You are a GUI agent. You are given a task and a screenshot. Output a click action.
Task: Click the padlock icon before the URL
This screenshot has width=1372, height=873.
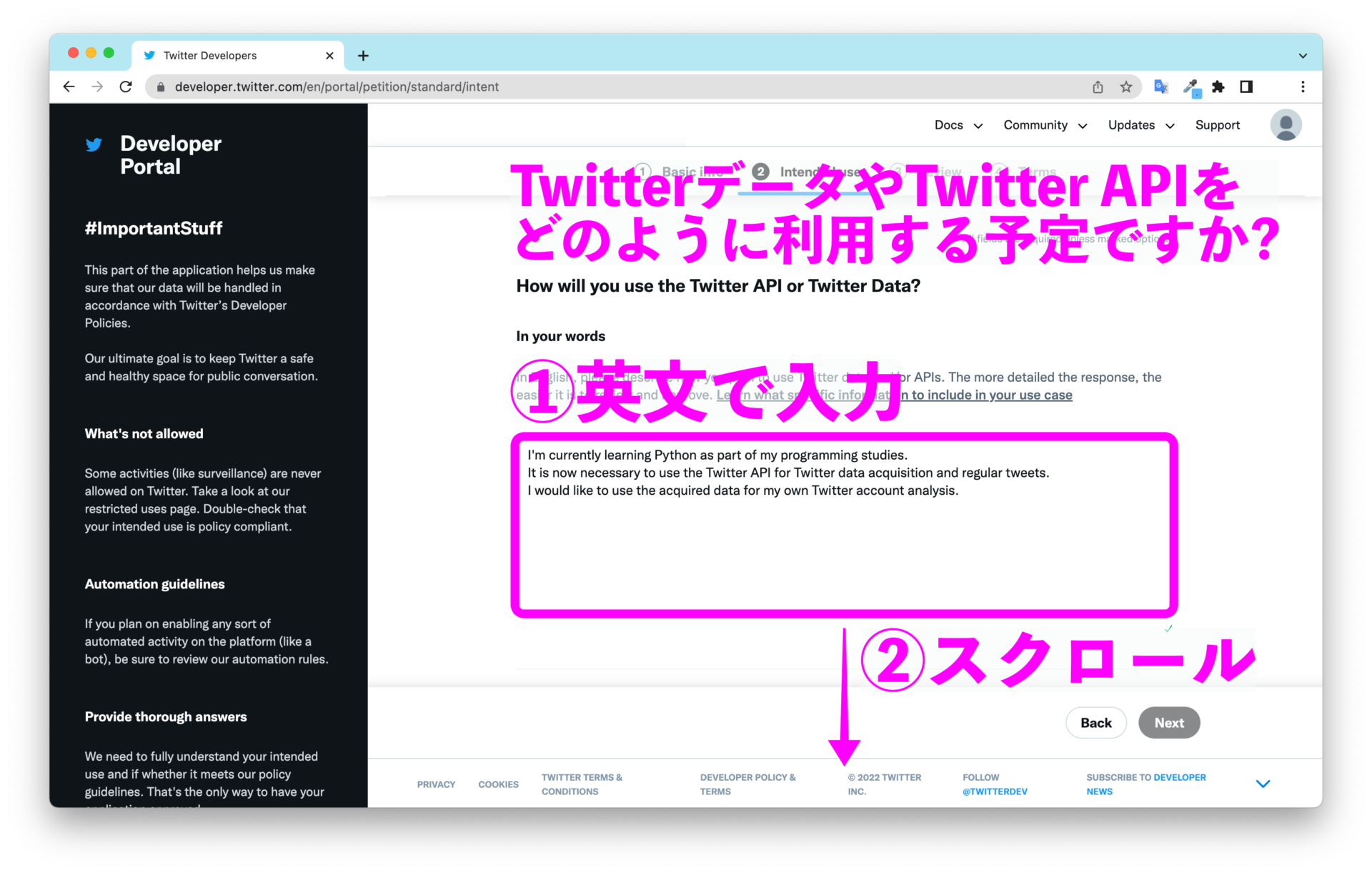tap(160, 87)
